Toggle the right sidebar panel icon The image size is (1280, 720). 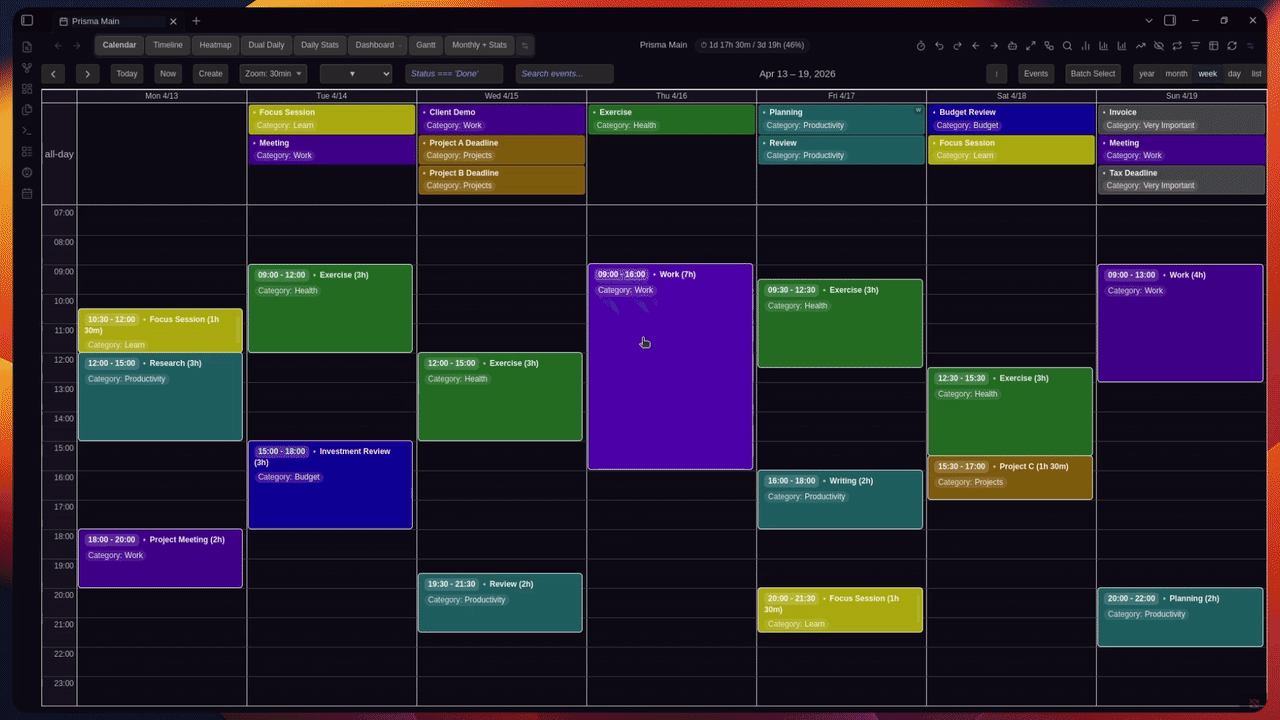click(1170, 21)
